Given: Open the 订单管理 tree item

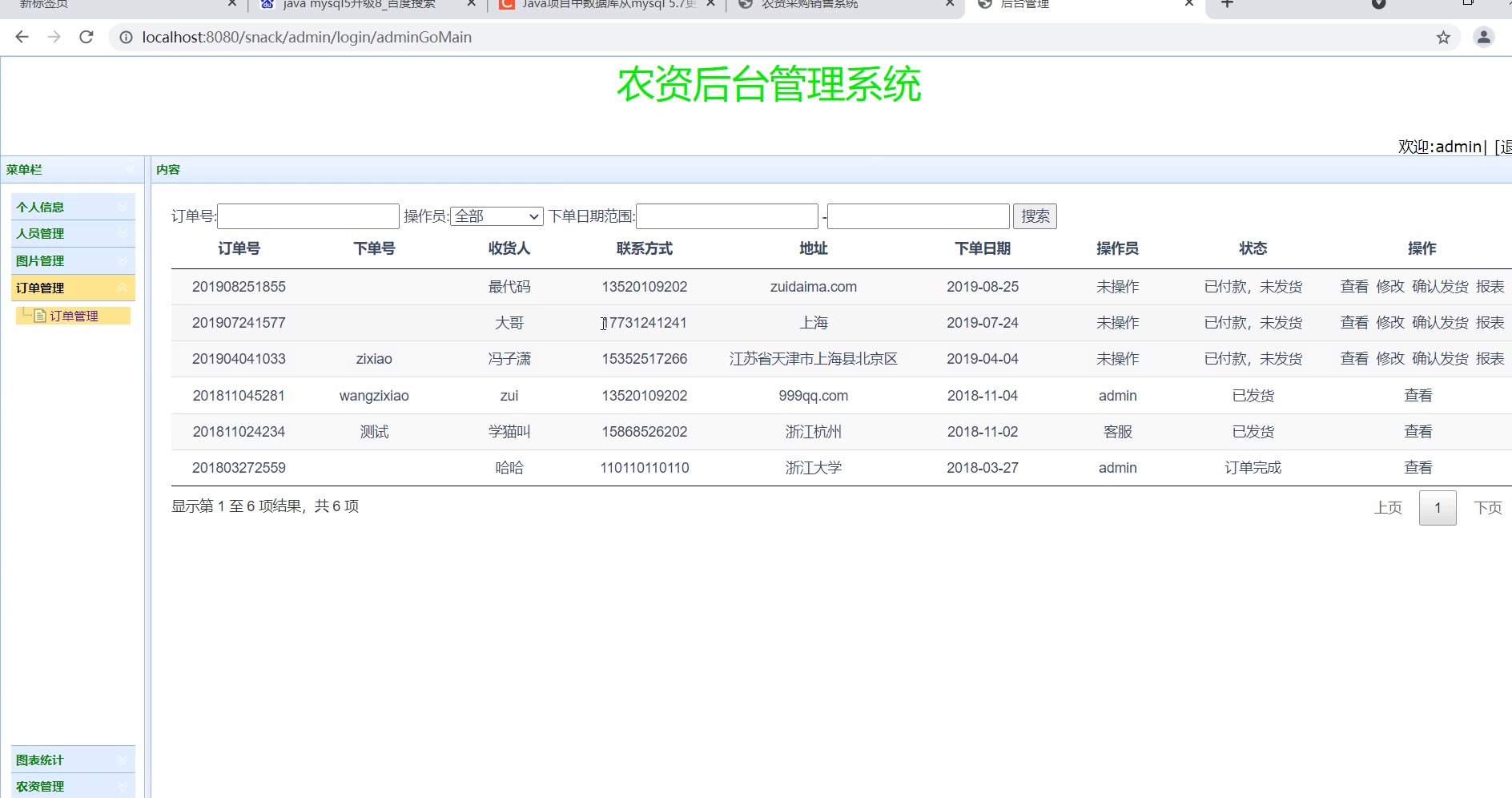Looking at the screenshot, I should [x=74, y=316].
